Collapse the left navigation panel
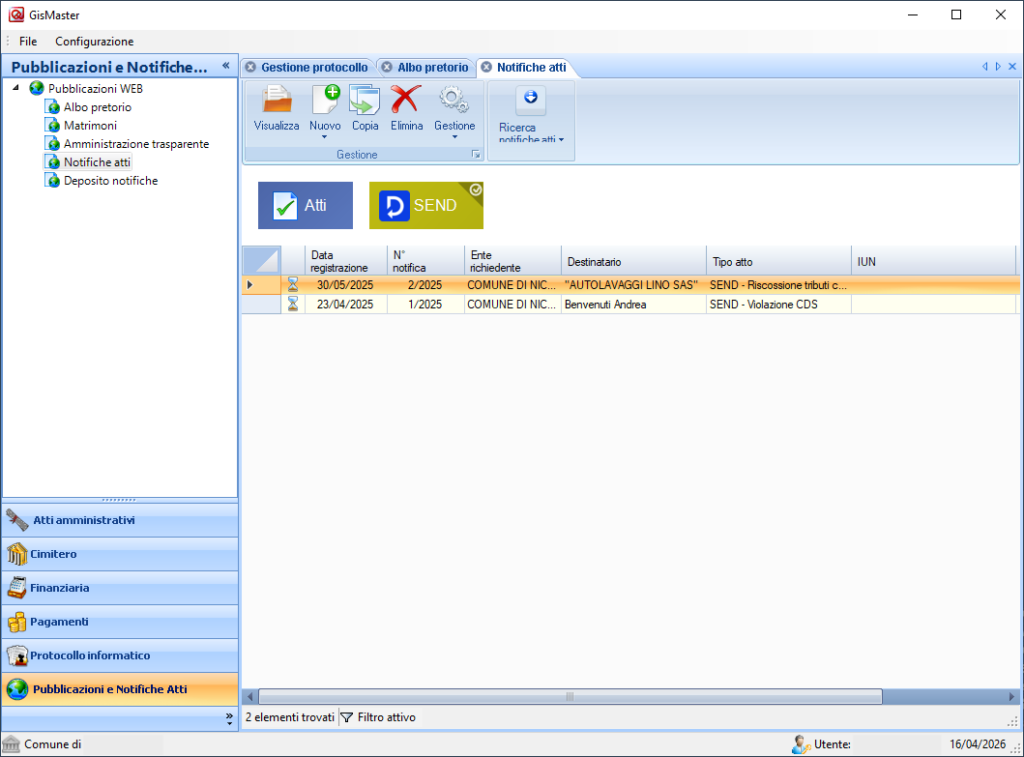This screenshot has height=757, width=1024. click(226, 66)
